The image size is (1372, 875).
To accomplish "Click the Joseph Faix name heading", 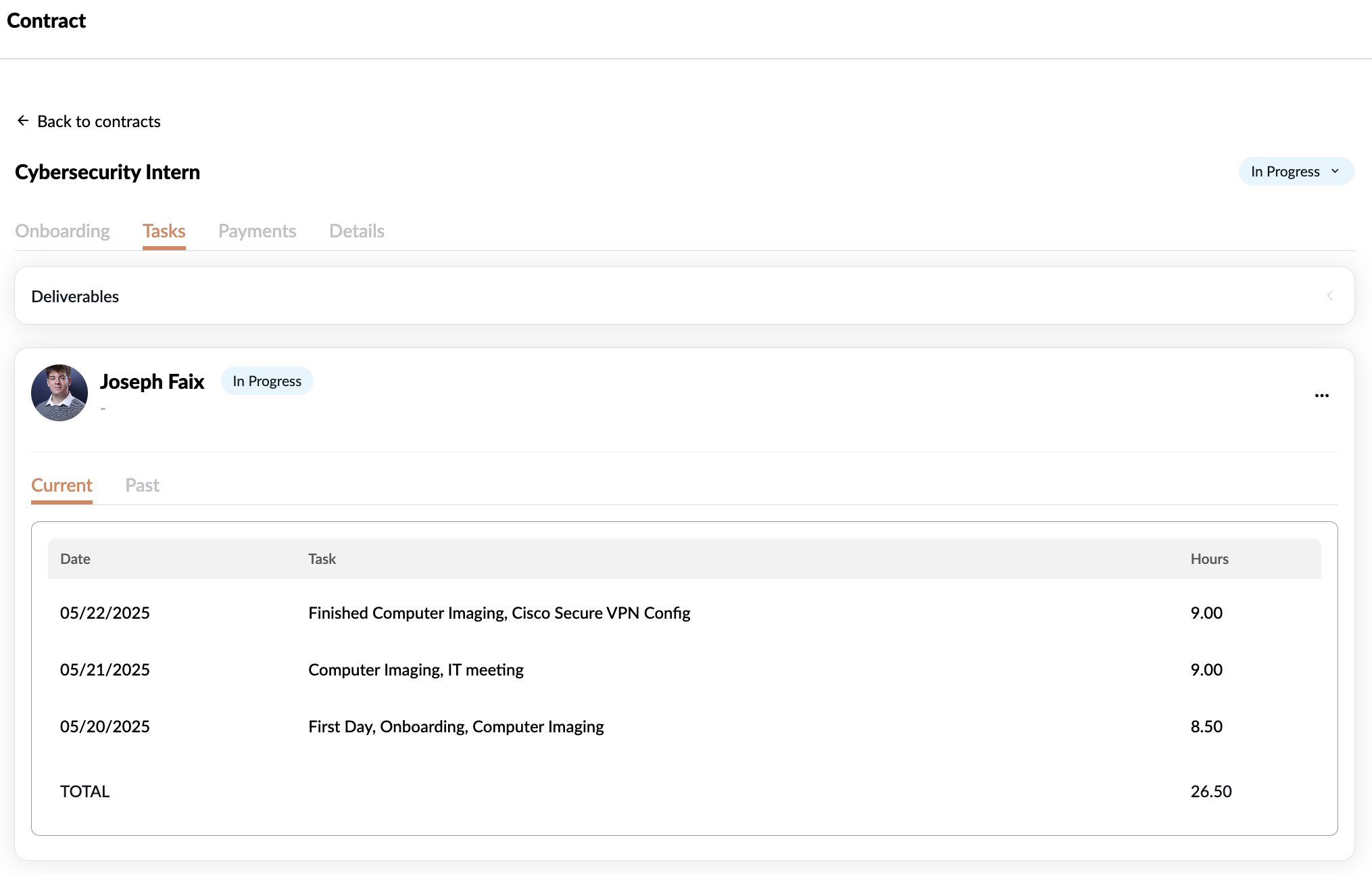I will click(x=152, y=382).
